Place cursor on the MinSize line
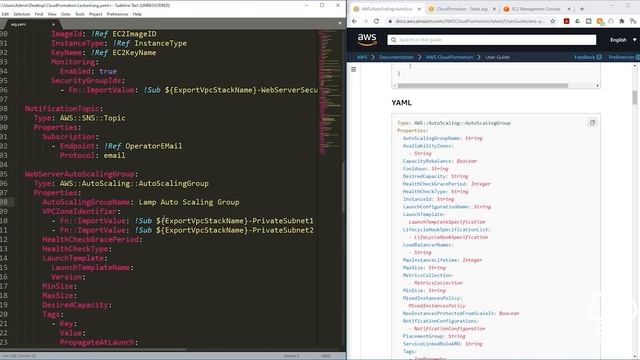Screen dimensions: 640x360 tap(60, 286)
